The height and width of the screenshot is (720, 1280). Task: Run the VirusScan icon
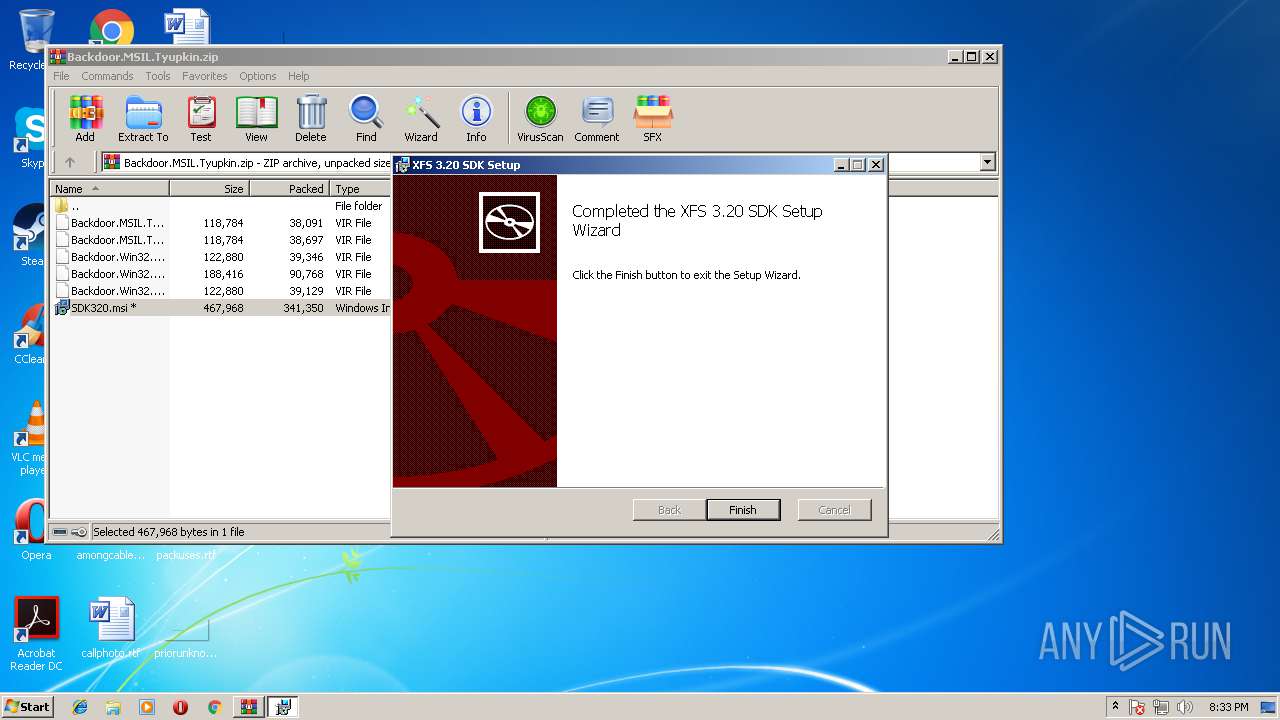coord(540,119)
